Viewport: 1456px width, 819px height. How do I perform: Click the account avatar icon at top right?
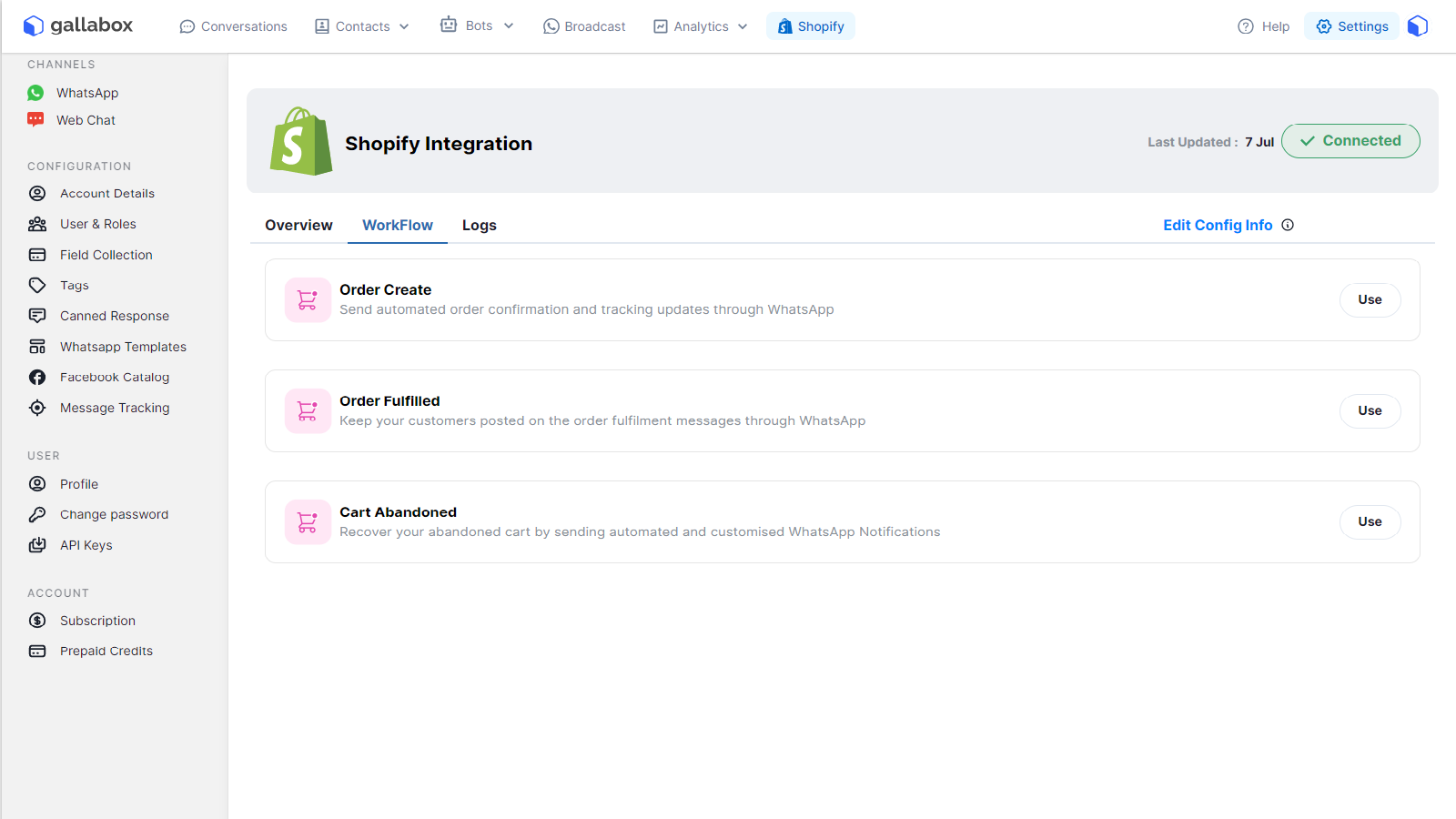point(1418,25)
